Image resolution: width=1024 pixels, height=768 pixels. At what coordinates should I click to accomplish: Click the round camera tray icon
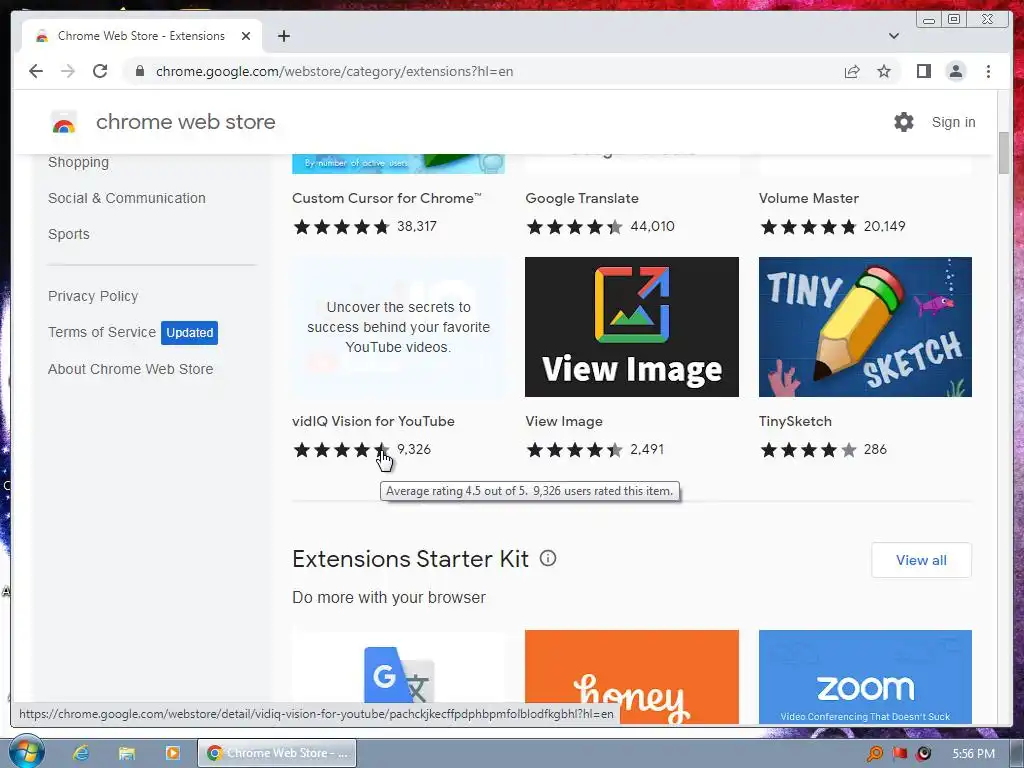tap(924, 754)
